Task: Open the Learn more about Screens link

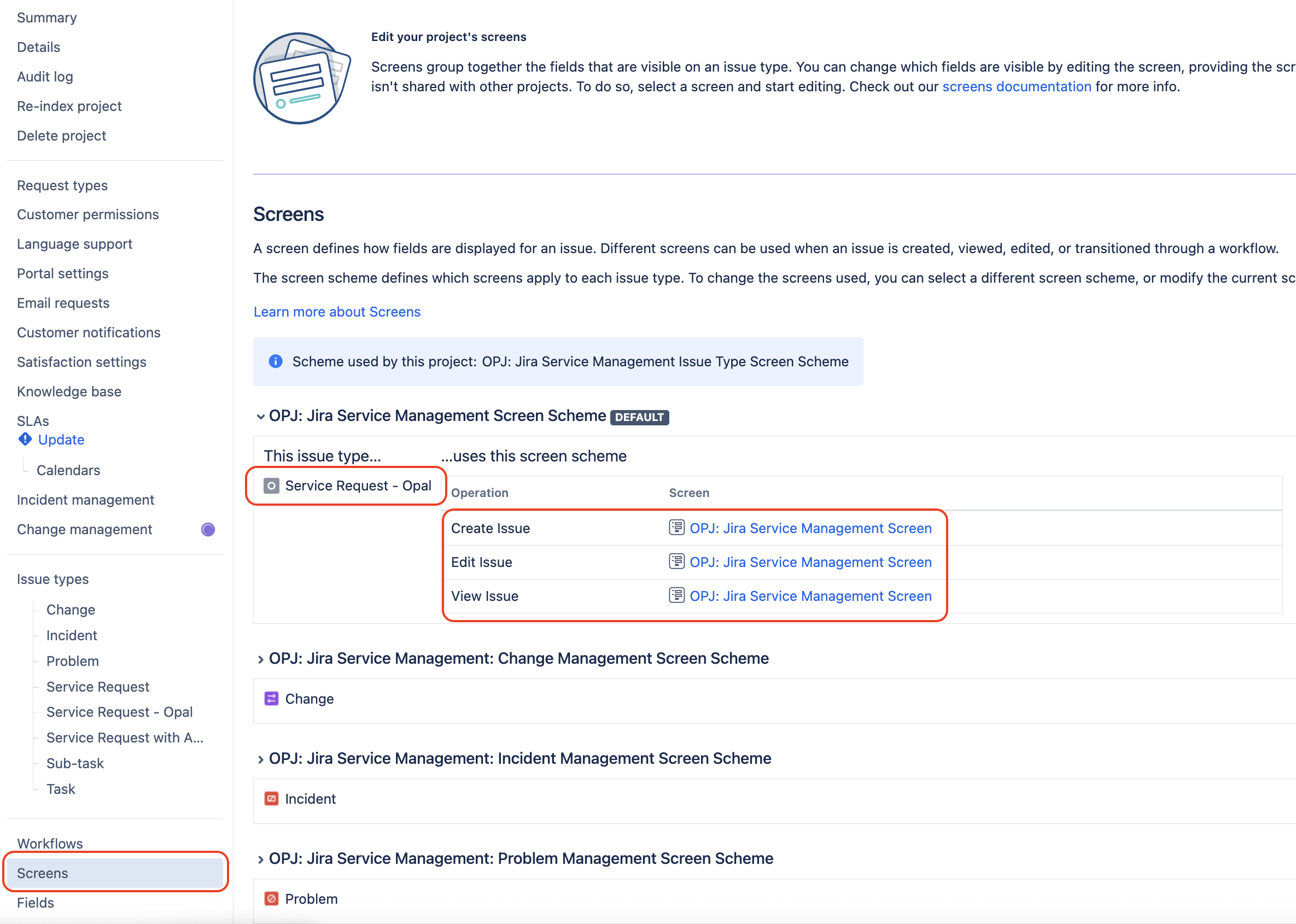Action: tap(337, 312)
